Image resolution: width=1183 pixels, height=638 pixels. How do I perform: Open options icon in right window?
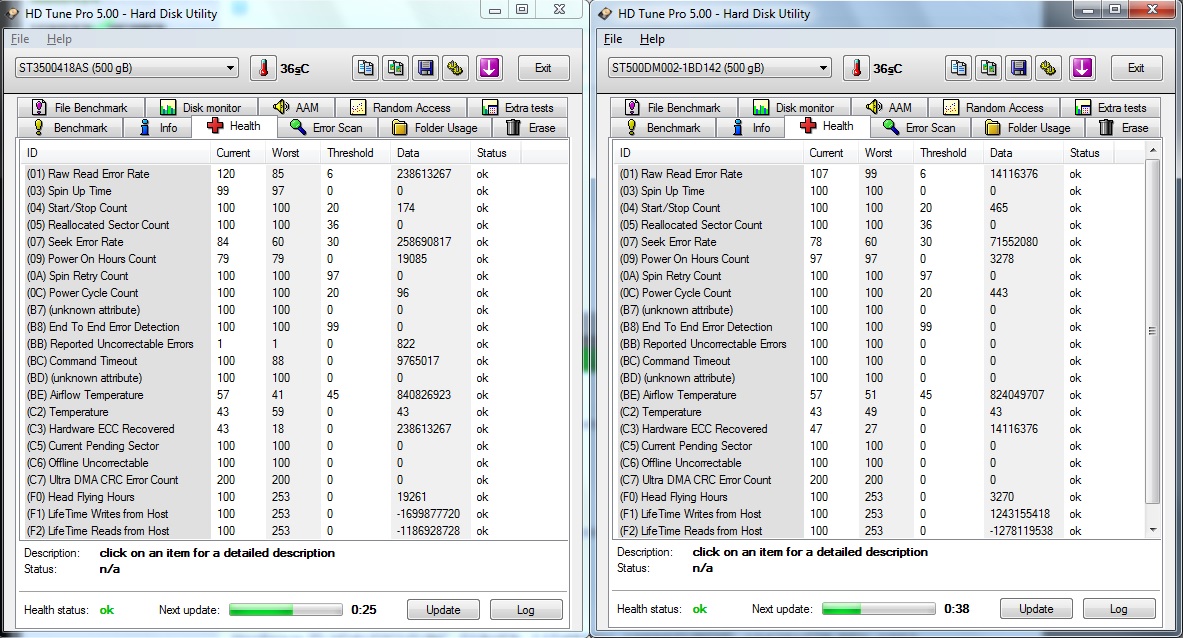(1049, 68)
